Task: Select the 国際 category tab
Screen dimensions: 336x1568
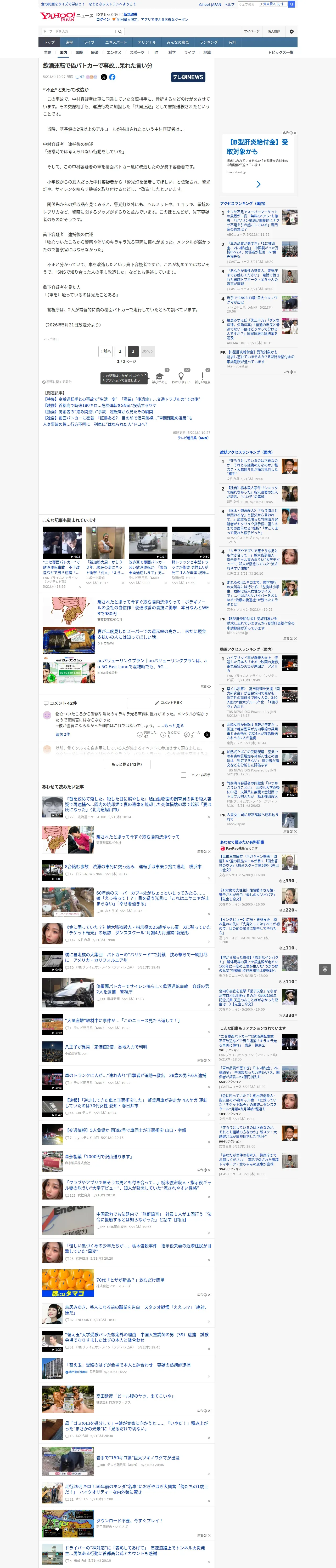Action: tap(79, 52)
